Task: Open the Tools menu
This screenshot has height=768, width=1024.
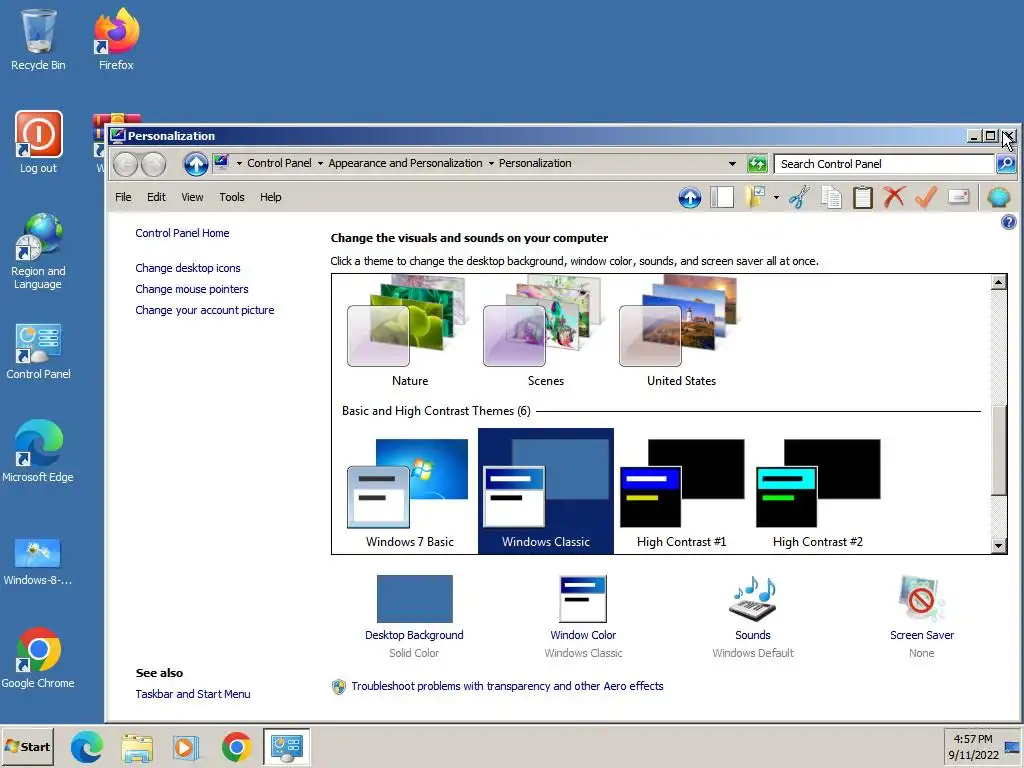Action: pyautogui.click(x=232, y=197)
